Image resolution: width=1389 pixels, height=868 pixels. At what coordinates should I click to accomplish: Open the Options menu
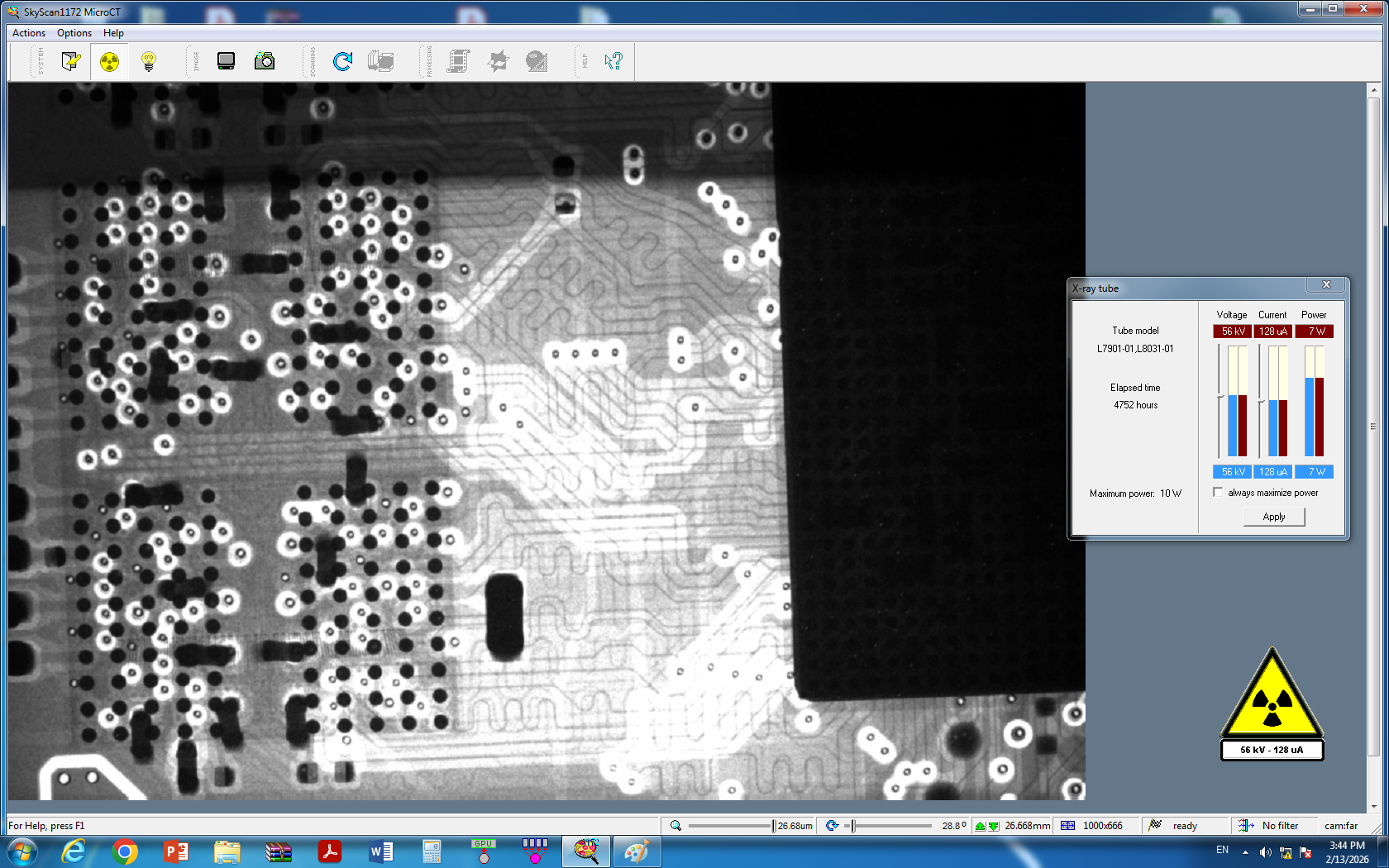(74, 33)
